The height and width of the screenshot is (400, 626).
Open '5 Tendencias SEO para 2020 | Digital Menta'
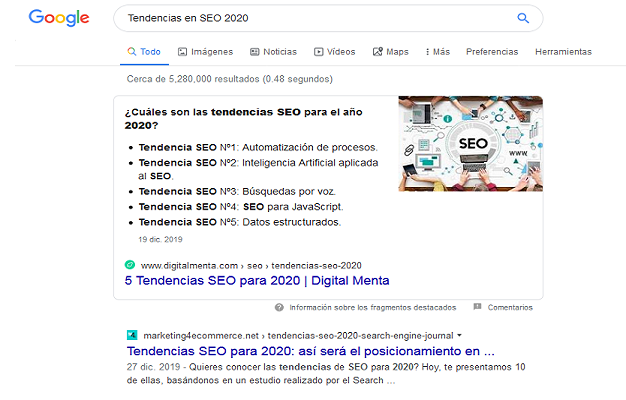(x=257, y=281)
